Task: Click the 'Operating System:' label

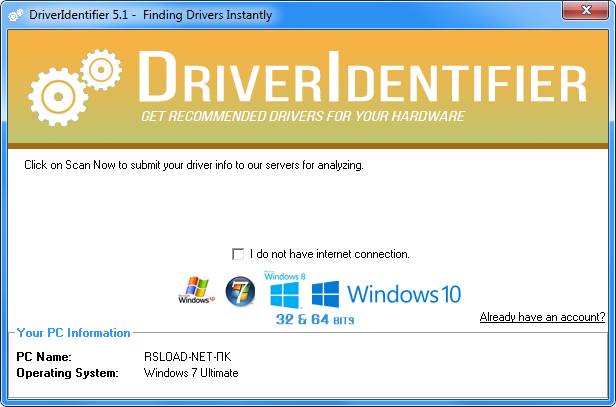Action: coord(67,373)
